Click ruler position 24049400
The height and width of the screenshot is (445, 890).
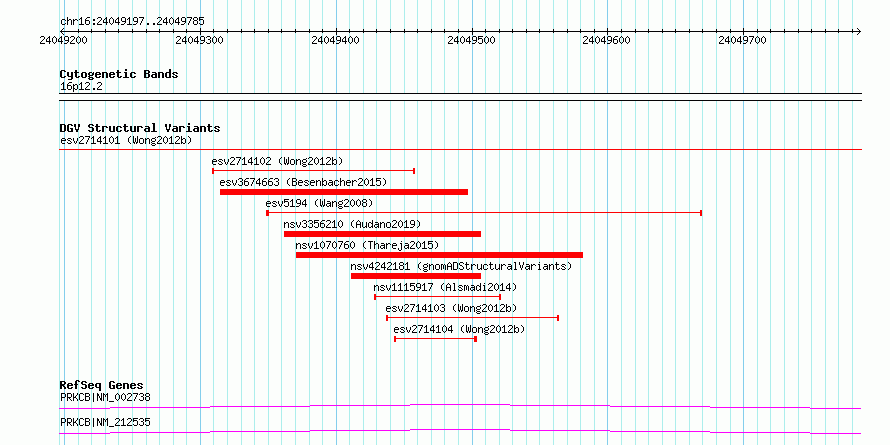[335, 40]
